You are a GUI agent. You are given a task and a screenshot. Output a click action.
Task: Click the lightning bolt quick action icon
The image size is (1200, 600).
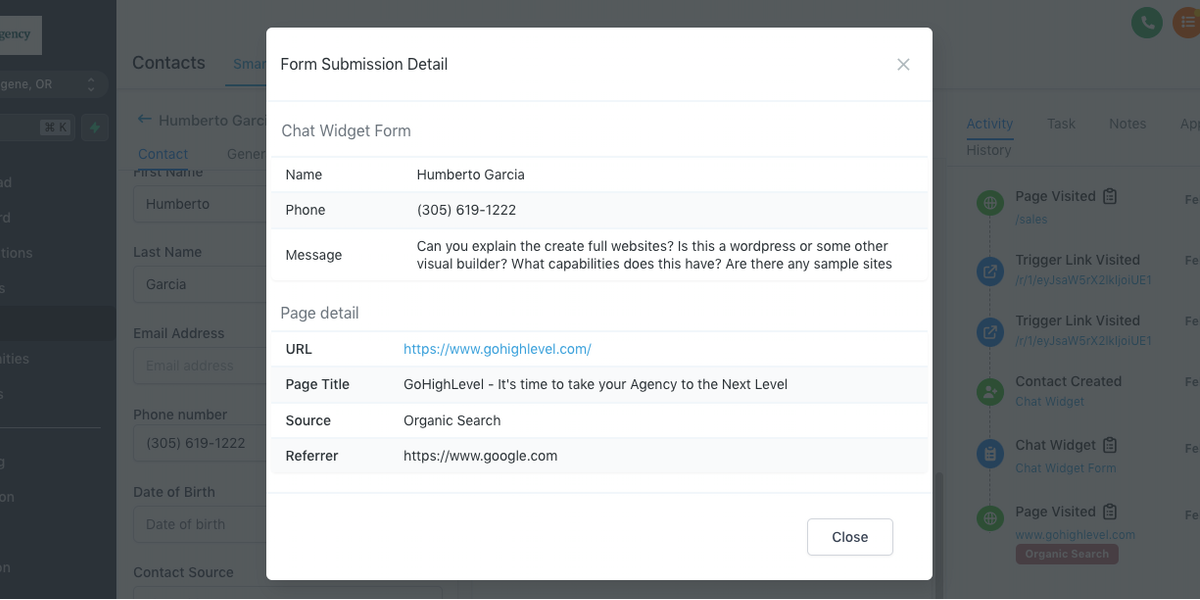(x=95, y=127)
